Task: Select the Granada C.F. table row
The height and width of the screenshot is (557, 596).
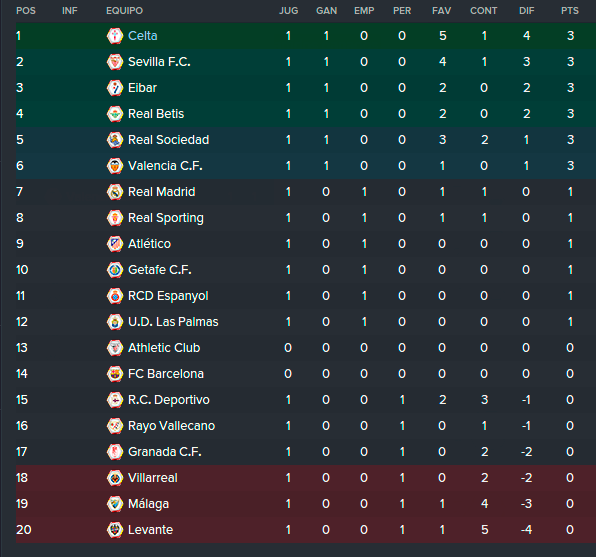Action: point(306,452)
